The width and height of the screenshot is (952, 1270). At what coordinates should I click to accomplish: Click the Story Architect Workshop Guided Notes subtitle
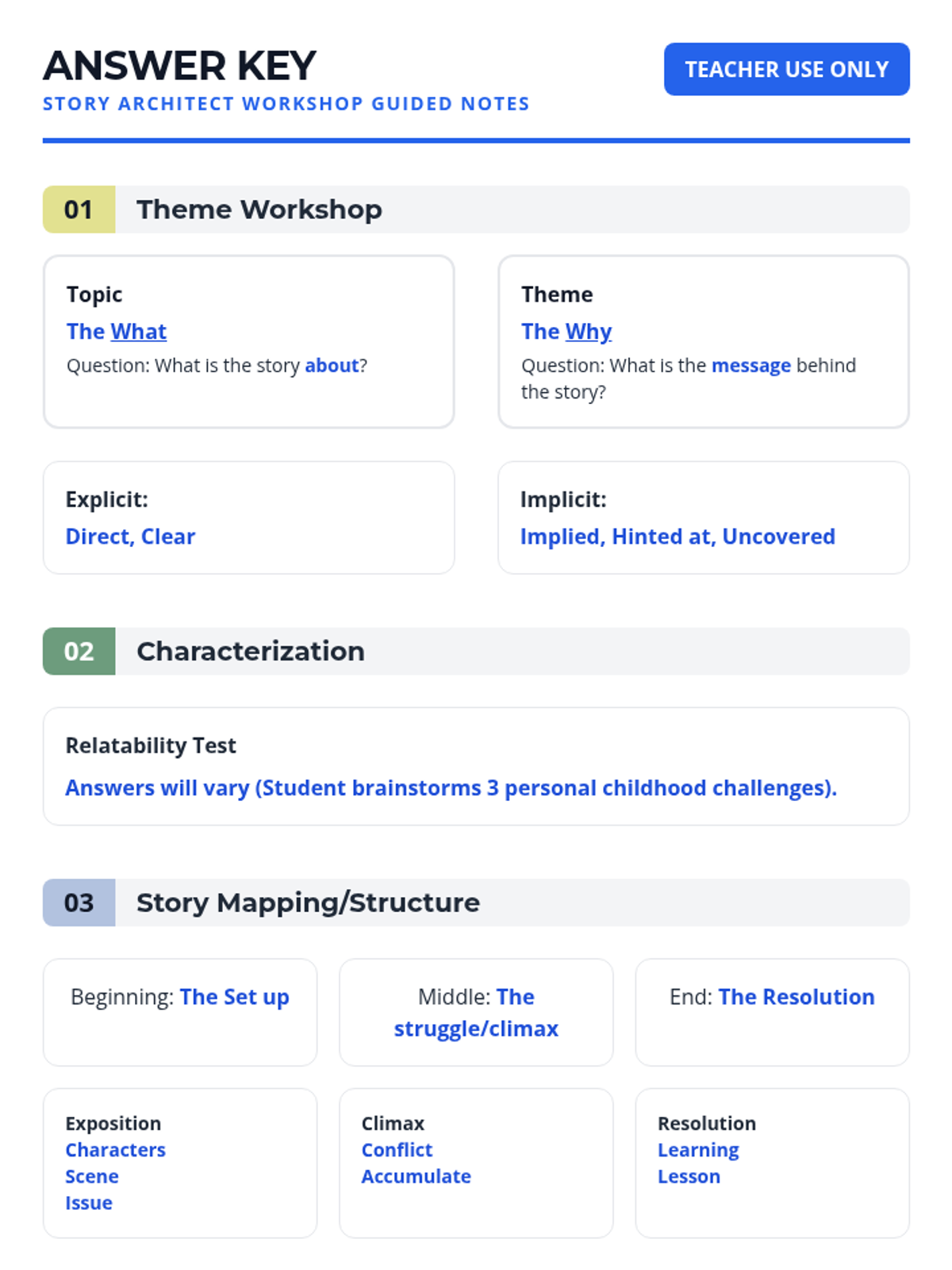tap(286, 104)
